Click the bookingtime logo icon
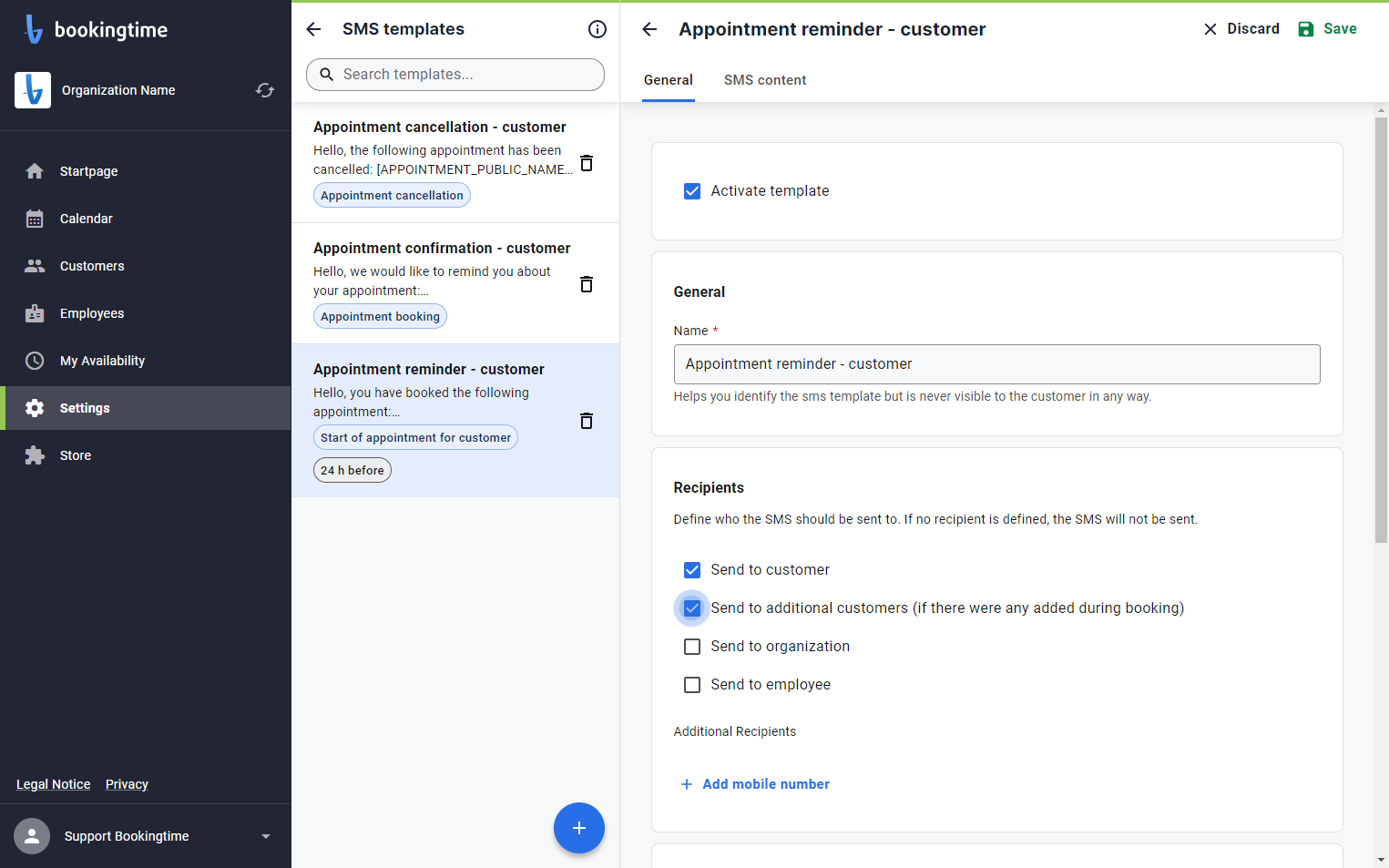1389x868 pixels. coord(34,29)
